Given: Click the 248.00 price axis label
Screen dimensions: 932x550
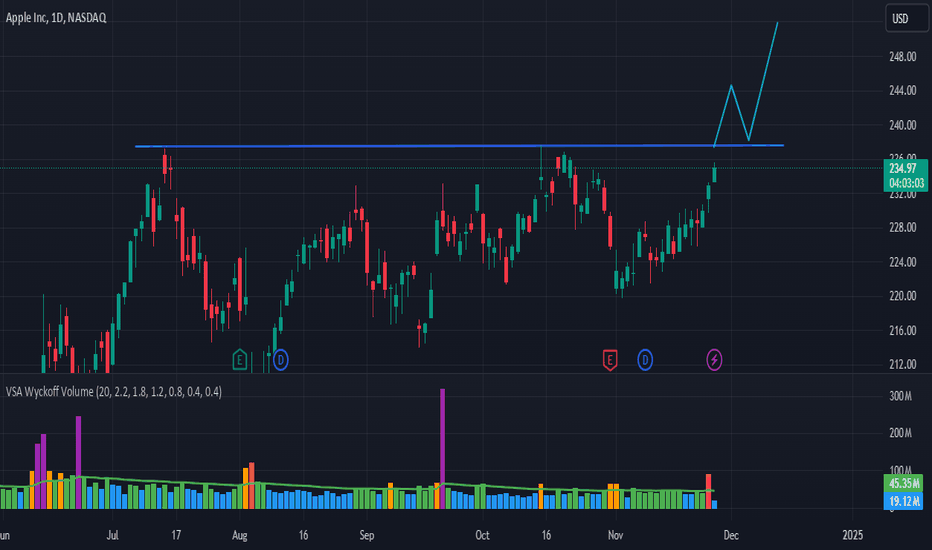Looking at the screenshot, I should tap(902, 57).
